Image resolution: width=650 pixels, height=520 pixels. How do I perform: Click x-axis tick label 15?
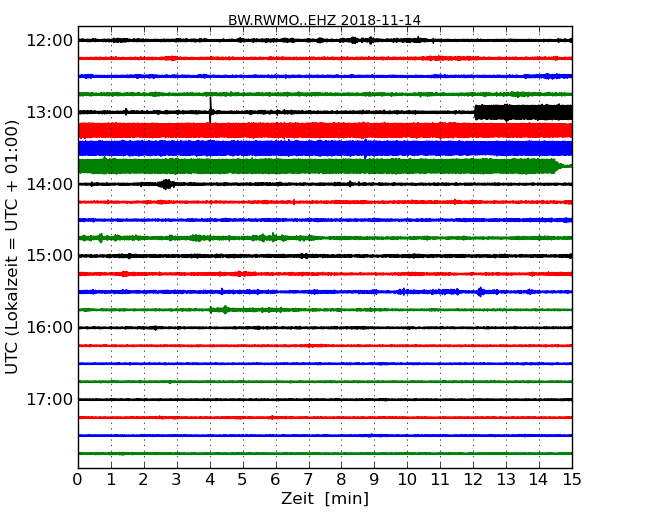point(572,479)
